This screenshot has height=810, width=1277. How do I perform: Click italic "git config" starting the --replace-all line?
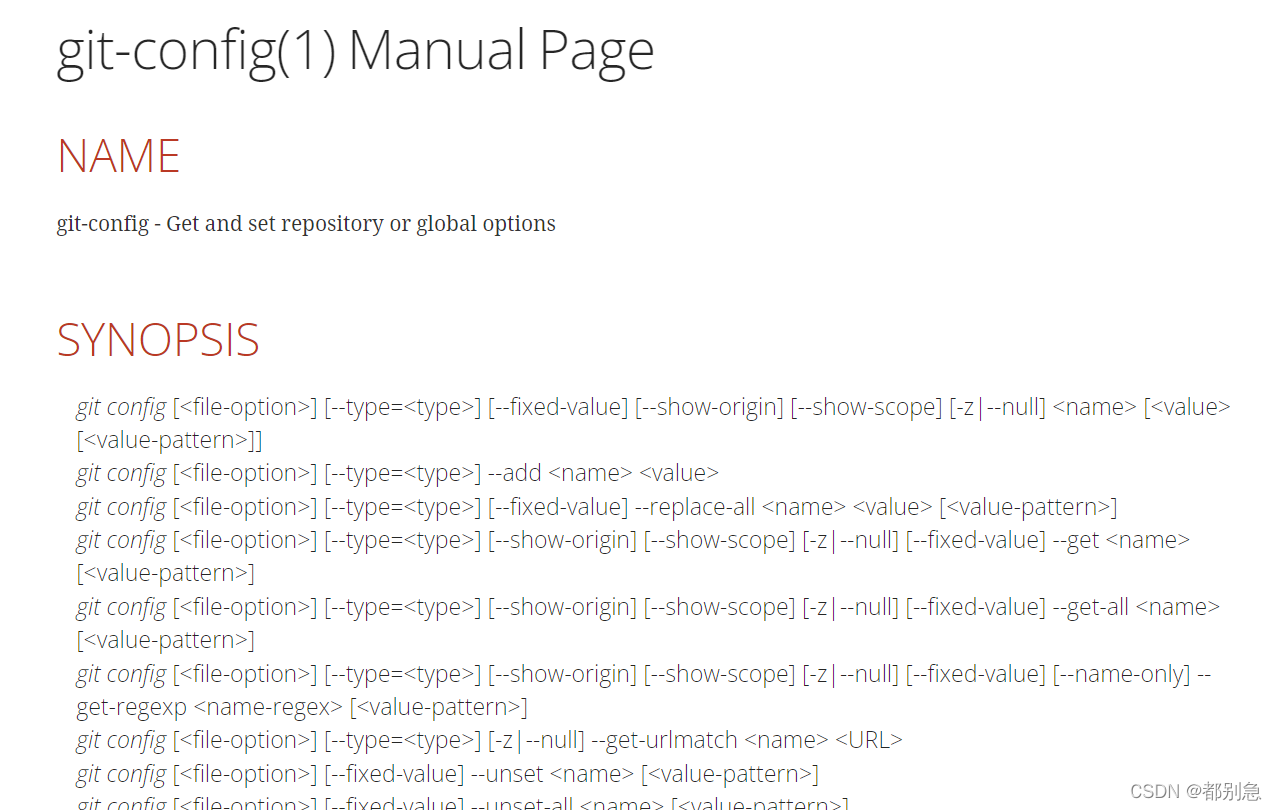121,507
